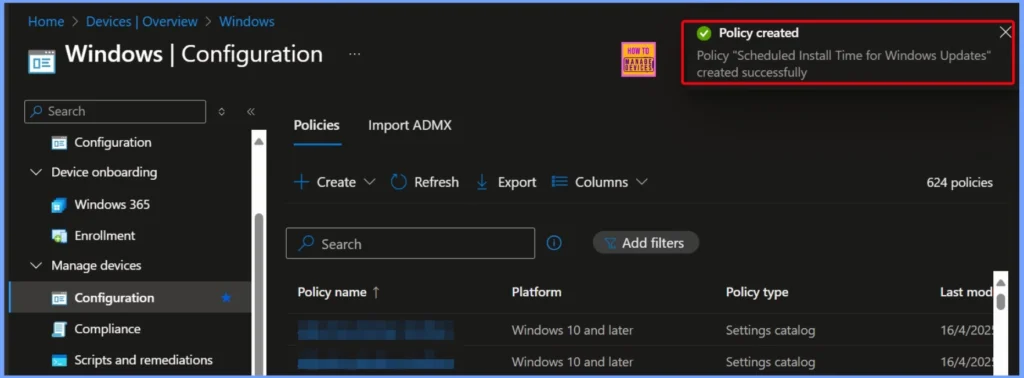Open the Columns dropdown
The height and width of the screenshot is (378, 1024).
pos(600,182)
